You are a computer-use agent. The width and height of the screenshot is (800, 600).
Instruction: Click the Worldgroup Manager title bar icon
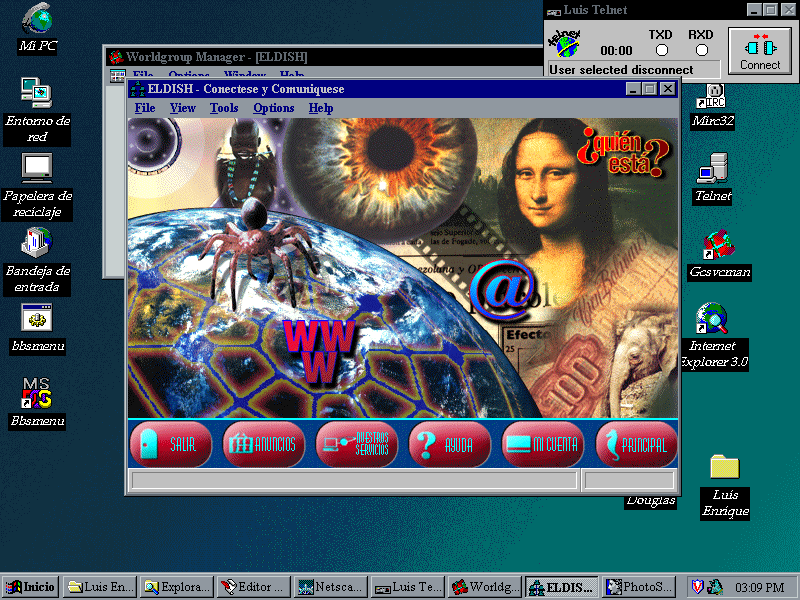point(116,57)
